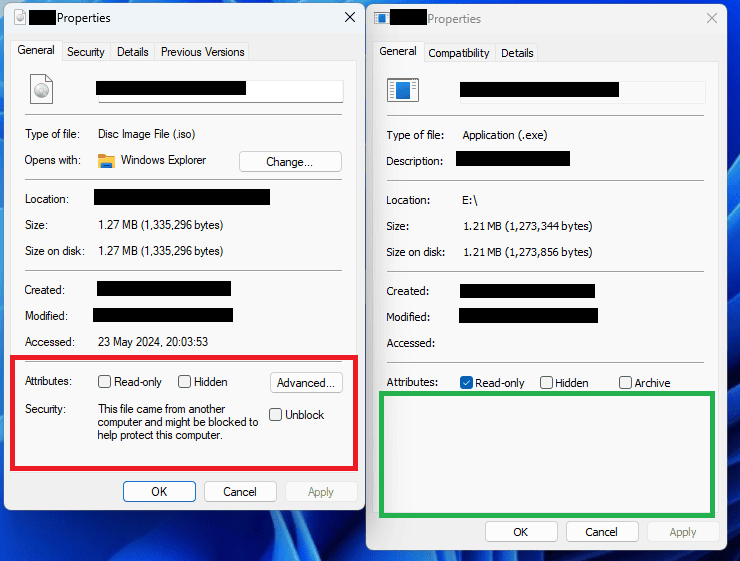Toggle Hidden checkbox in EXE properties
The image size is (740, 561).
[547, 383]
